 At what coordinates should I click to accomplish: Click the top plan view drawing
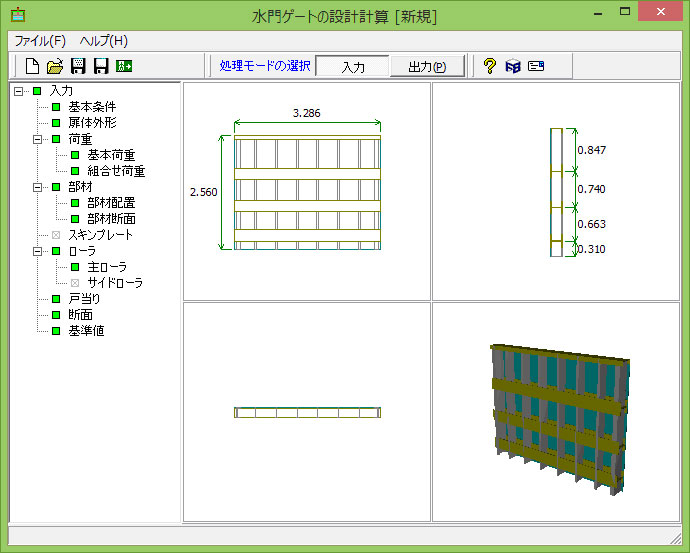(307, 412)
